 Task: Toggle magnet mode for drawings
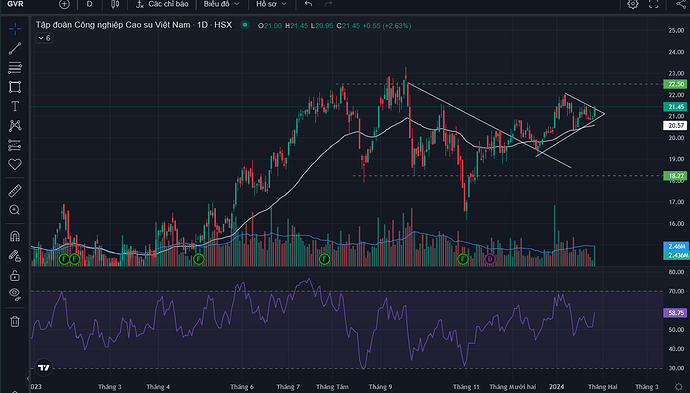click(x=15, y=236)
